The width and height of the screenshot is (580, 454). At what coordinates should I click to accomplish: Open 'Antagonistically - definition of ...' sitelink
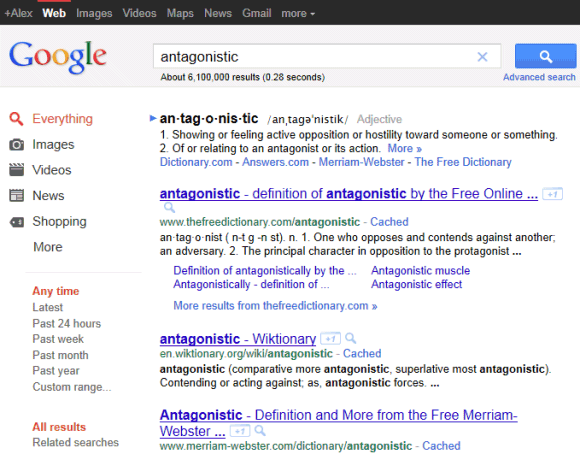coord(251,284)
